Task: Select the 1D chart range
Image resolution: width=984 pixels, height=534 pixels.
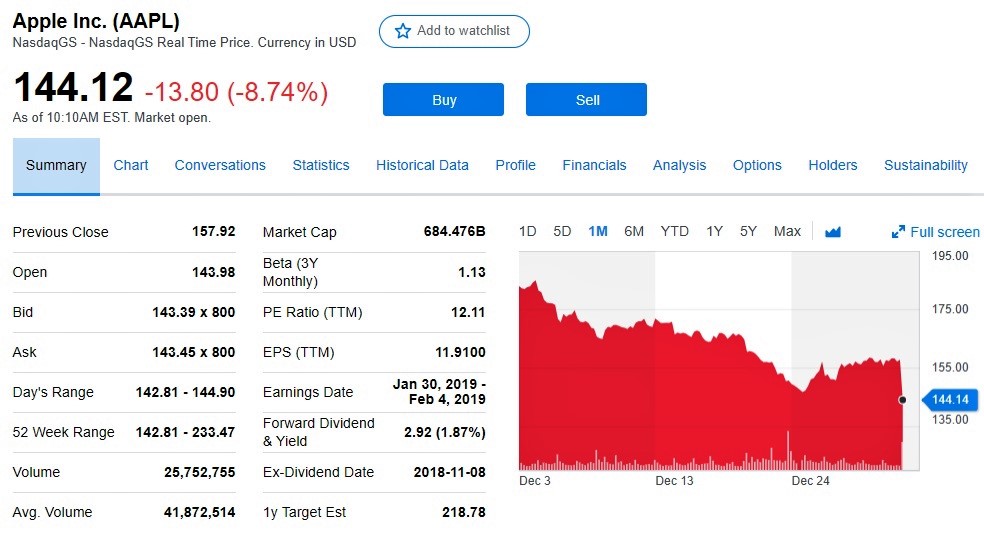Action: 528,231
